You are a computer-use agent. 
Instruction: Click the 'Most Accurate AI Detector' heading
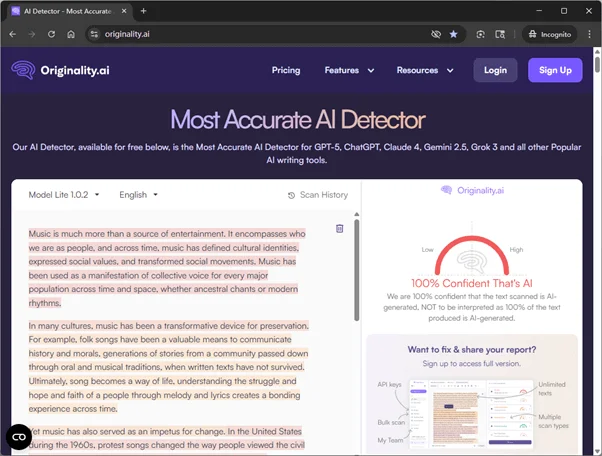coord(298,120)
